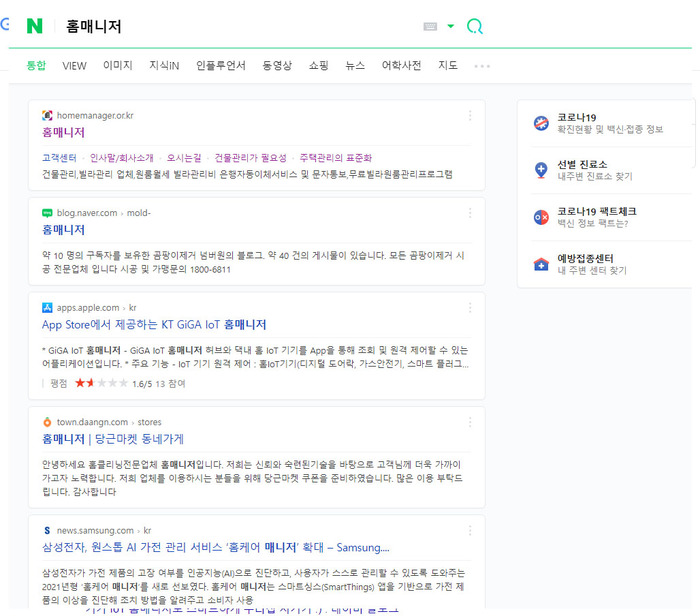Click the search box containing 홈매니저
The width and height of the screenshot is (700, 616).
click(241, 26)
